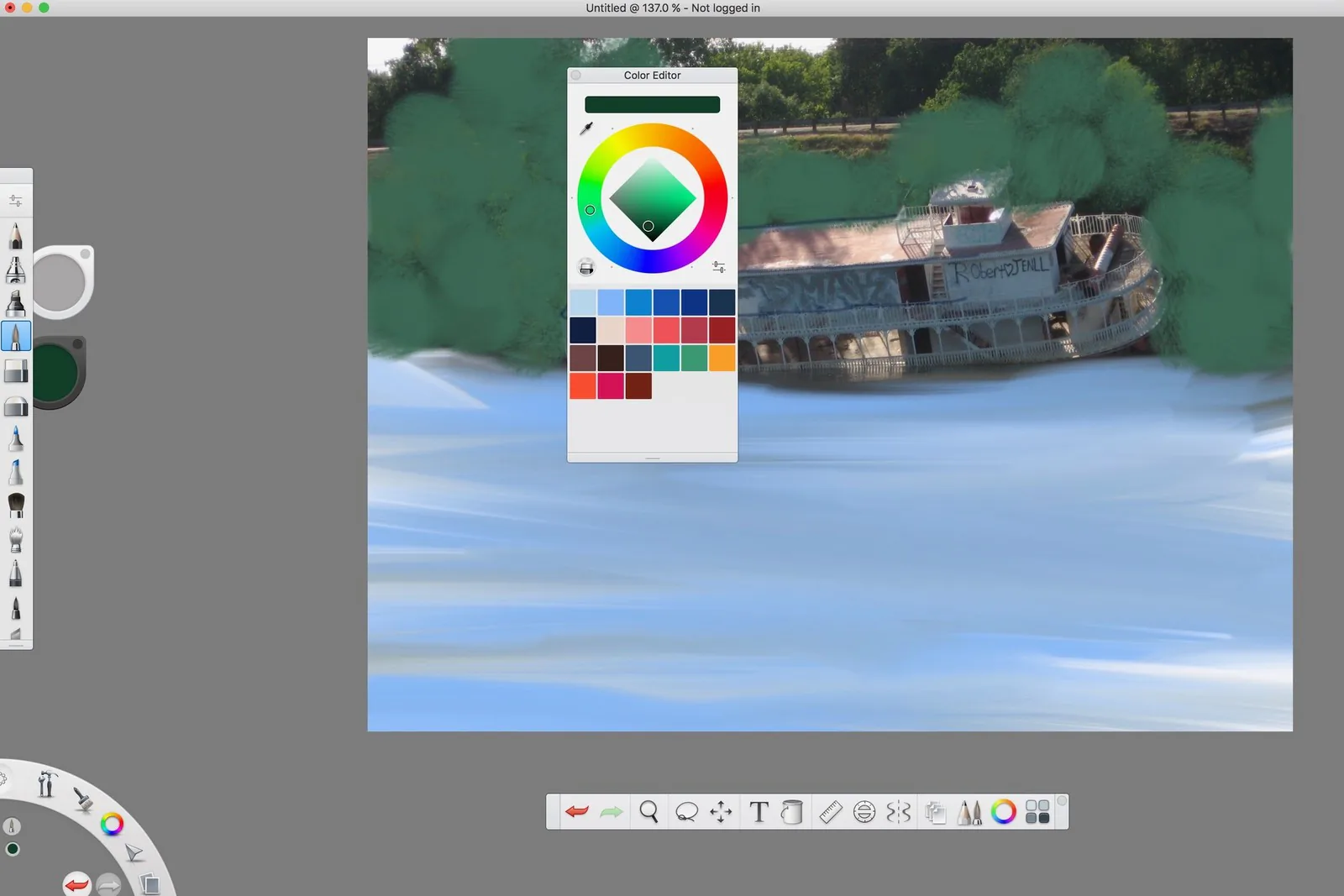1344x896 pixels.
Task: Open brush properties sliders icon in palette
Action: (15, 201)
